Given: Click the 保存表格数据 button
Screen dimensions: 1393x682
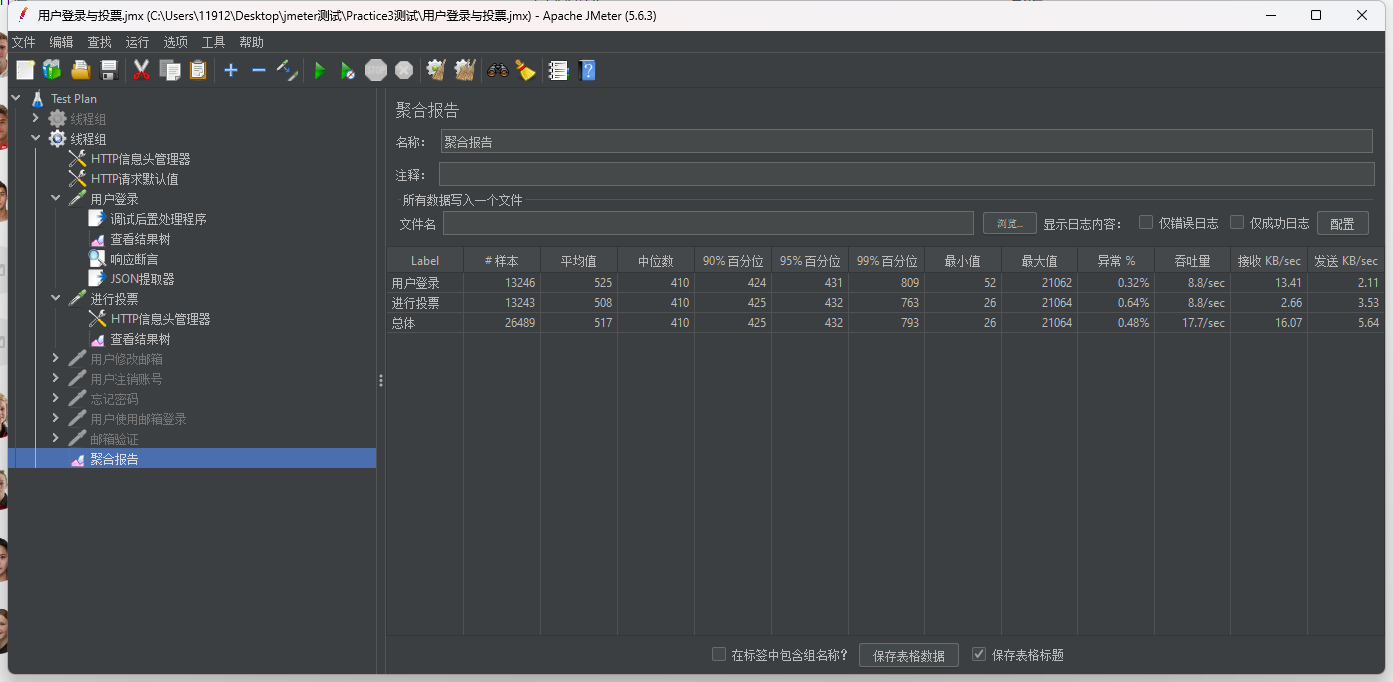Looking at the screenshot, I should [908, 655].
